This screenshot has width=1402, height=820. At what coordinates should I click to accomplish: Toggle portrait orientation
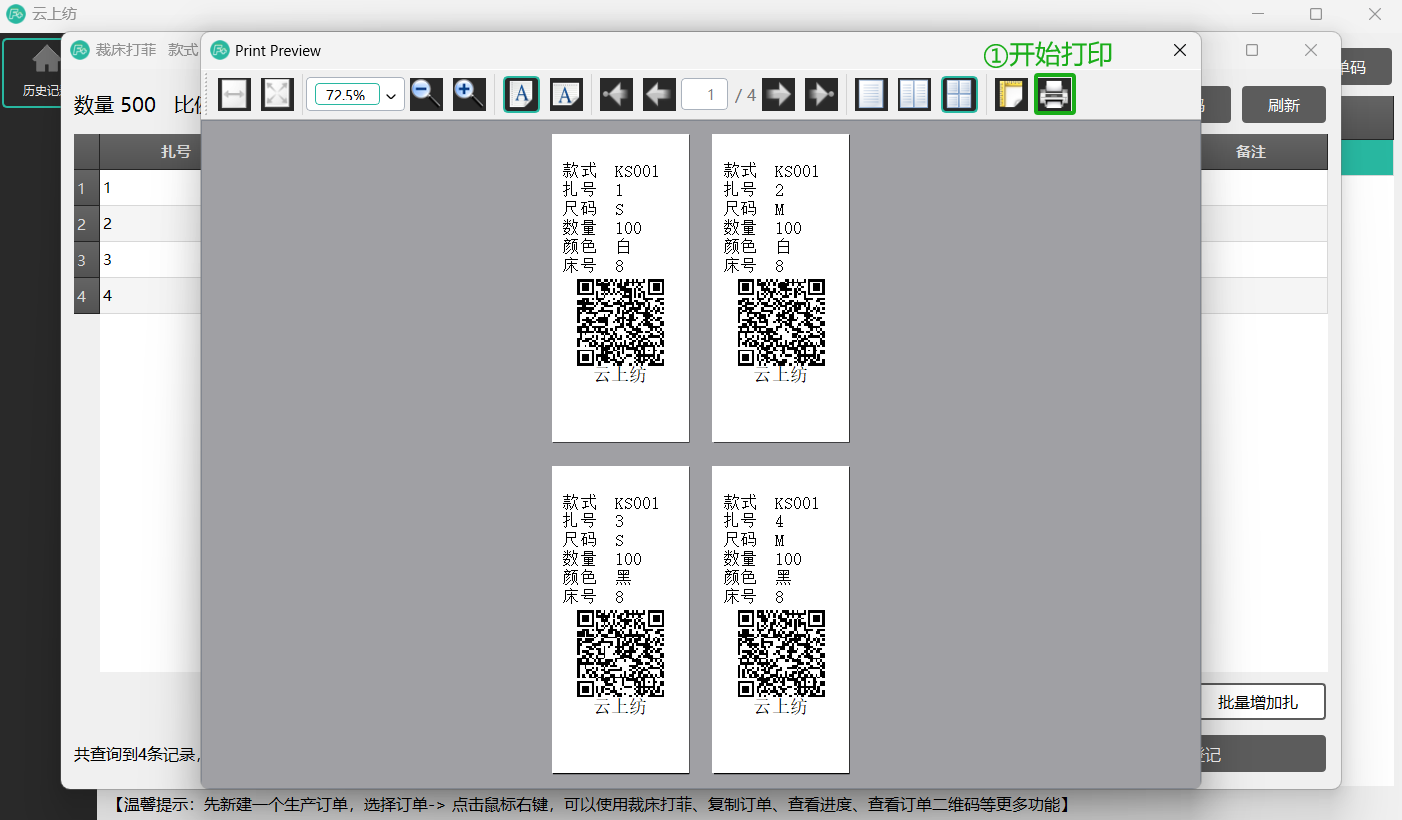[x=522, y=95]
